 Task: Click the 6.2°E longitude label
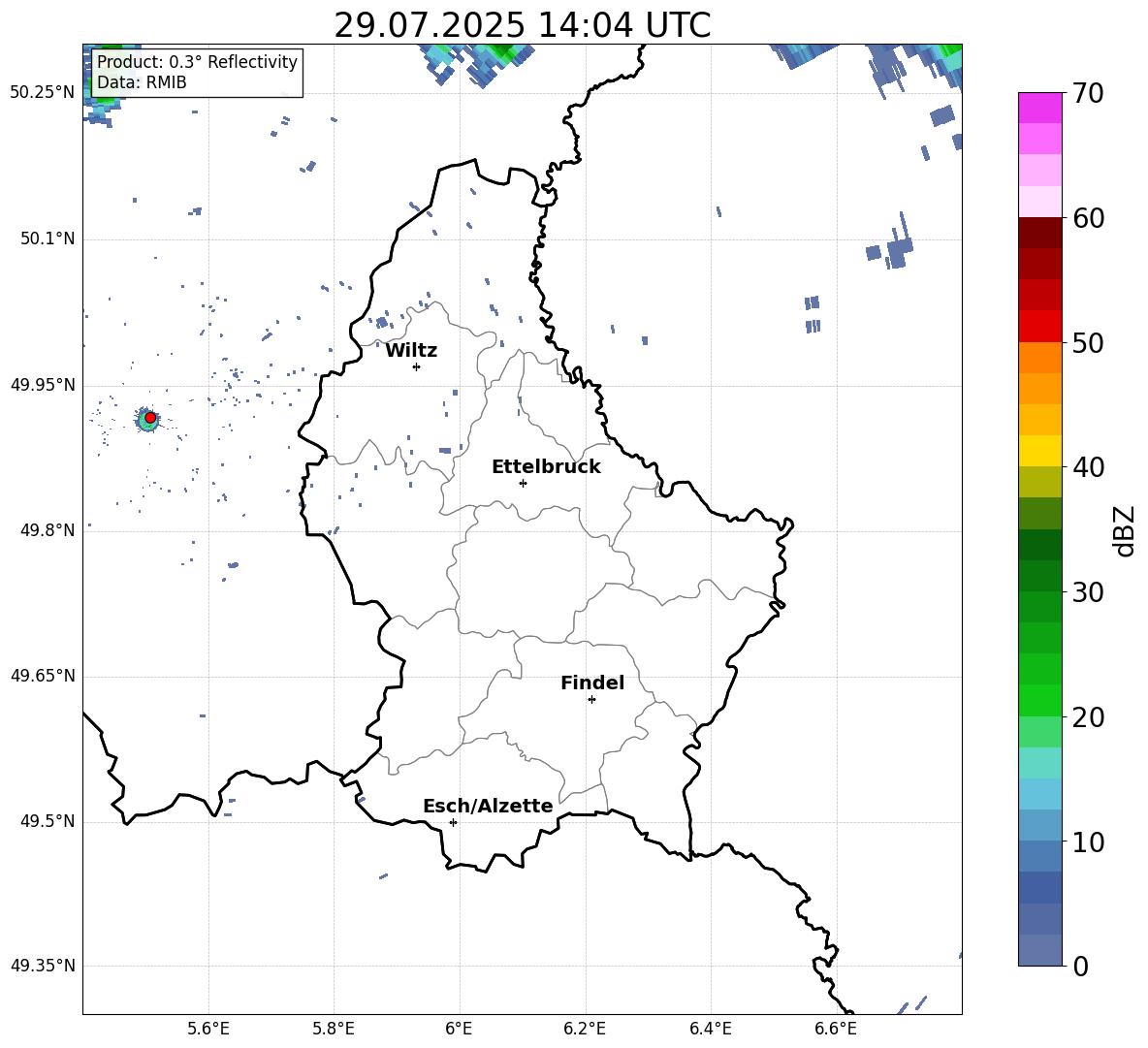coord(585,1029)
